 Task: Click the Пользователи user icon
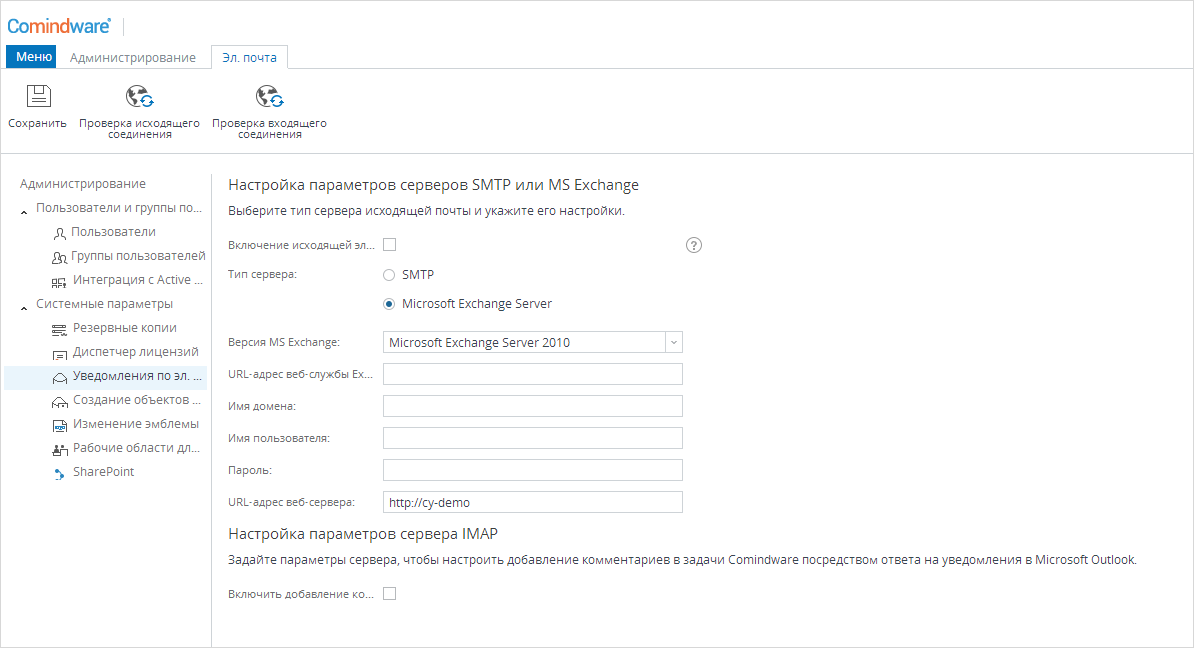(x=59, y=233)
